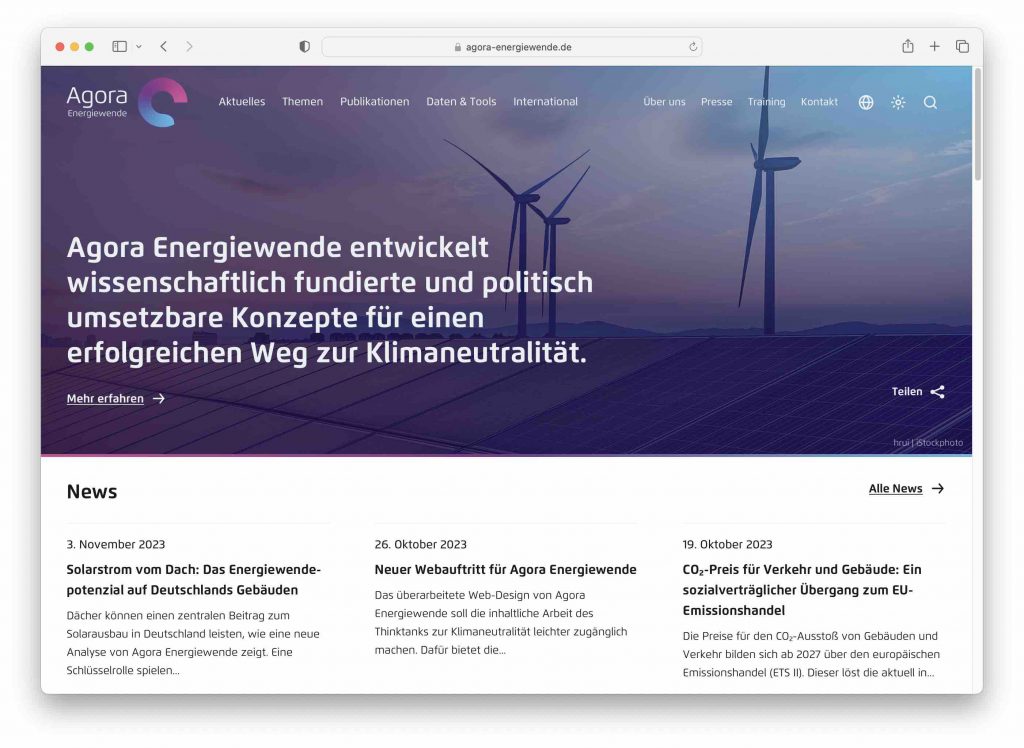Click the date 19. Oktober 2023
Screen dimensions: 1024x748
[x=728, y=544]
